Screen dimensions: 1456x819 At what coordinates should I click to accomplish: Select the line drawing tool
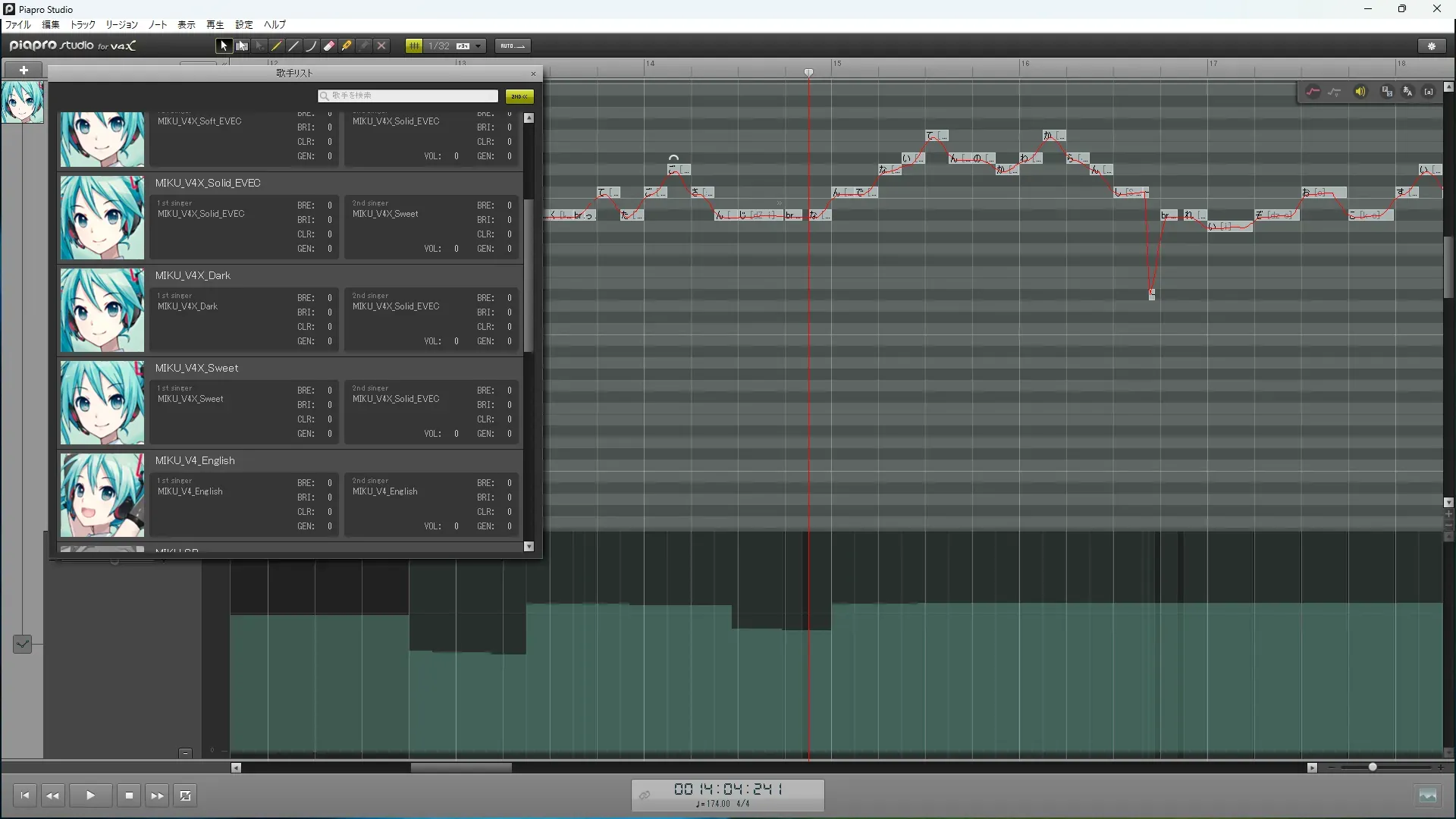294,46
